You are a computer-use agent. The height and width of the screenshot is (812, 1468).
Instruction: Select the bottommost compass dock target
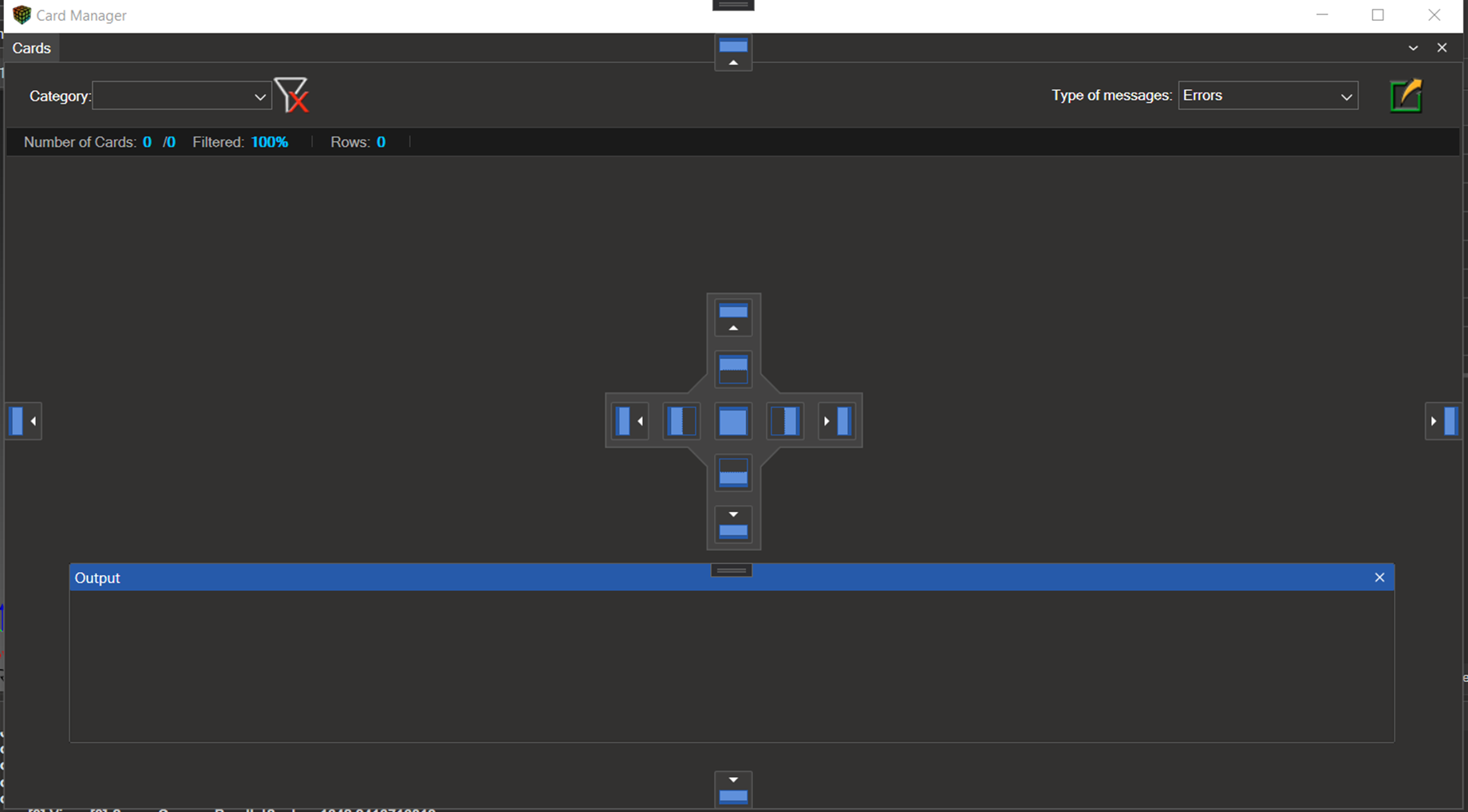[x=733, y=525]
